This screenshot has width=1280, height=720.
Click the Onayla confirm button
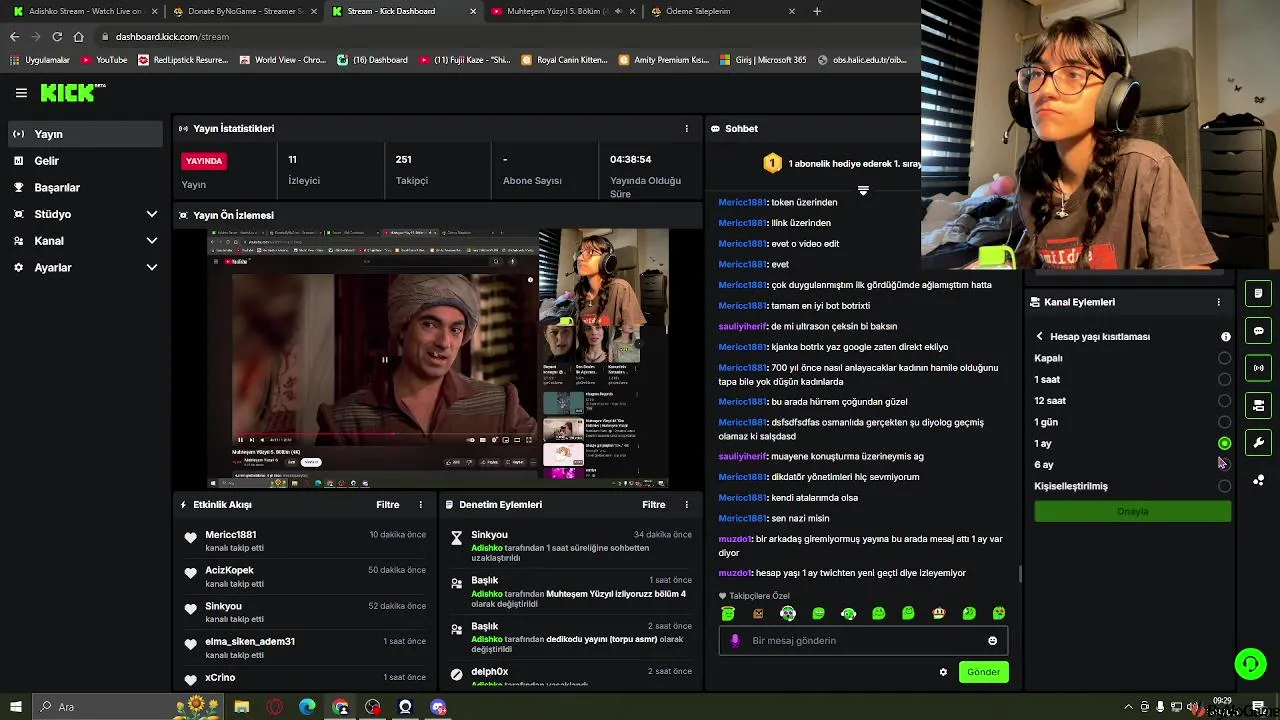1132,511
